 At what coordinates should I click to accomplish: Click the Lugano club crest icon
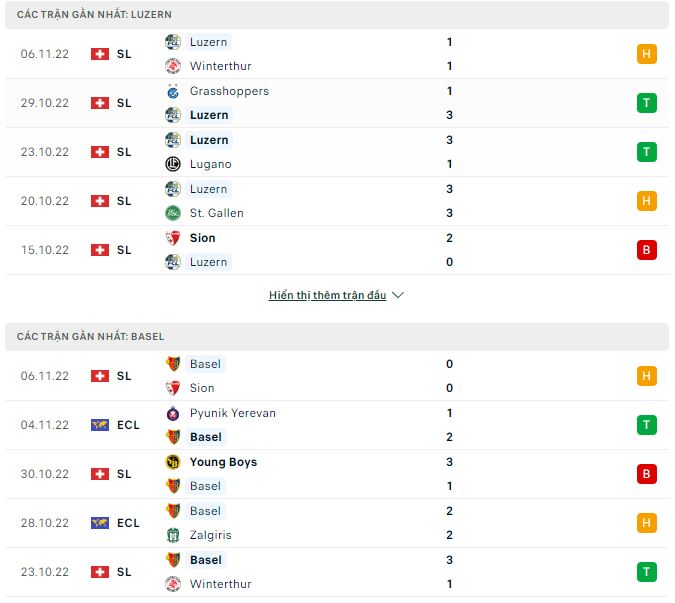[173, 164]
